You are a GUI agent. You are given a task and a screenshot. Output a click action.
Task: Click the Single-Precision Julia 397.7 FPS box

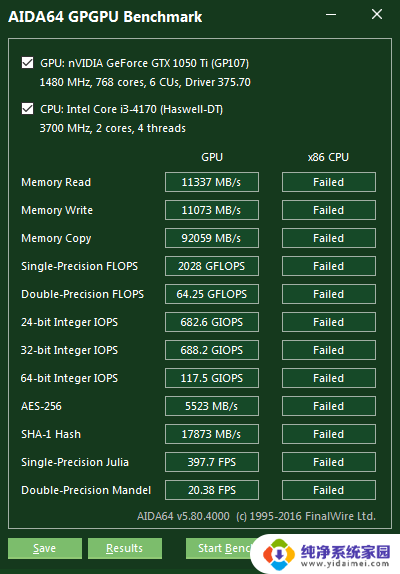point(212,462)
